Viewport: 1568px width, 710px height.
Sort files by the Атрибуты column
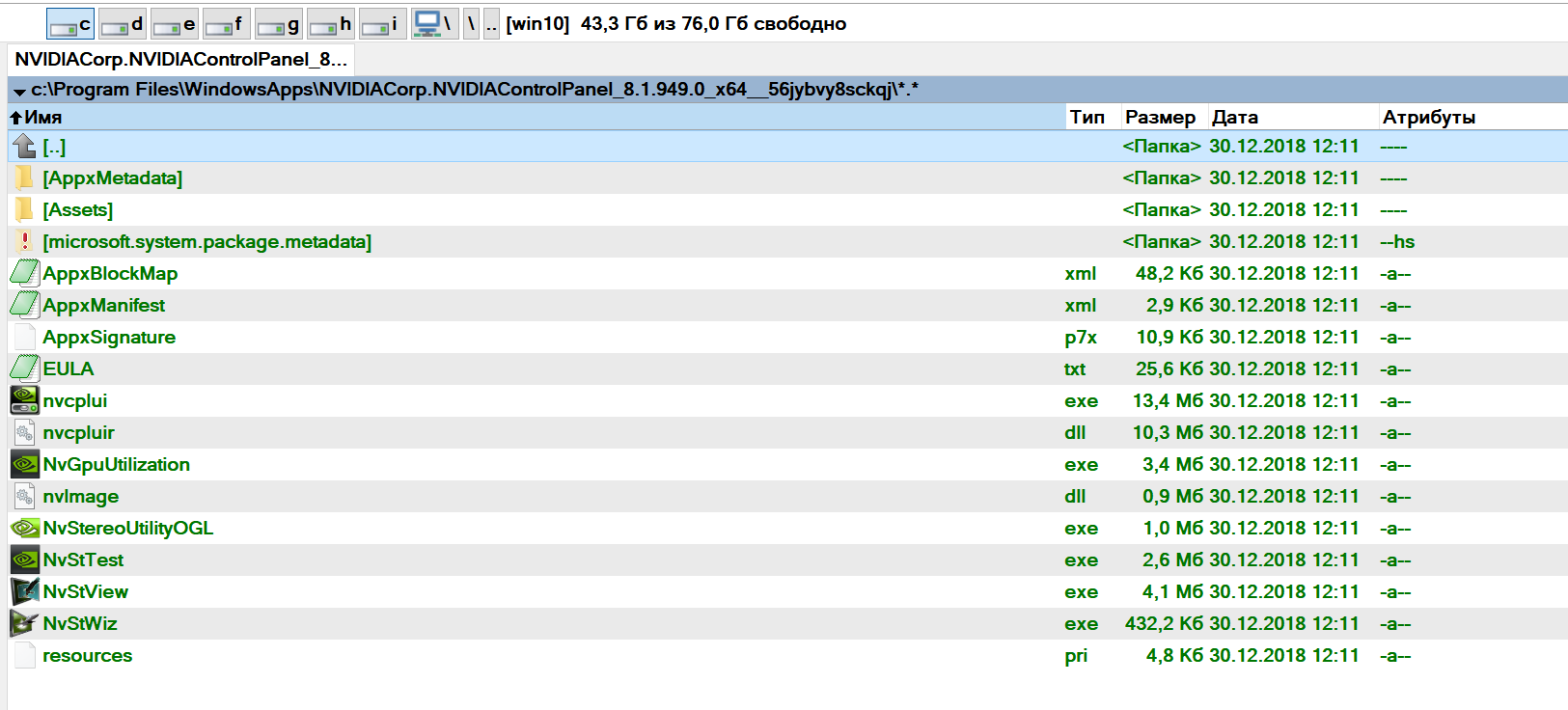click(x=1472, y=117)
